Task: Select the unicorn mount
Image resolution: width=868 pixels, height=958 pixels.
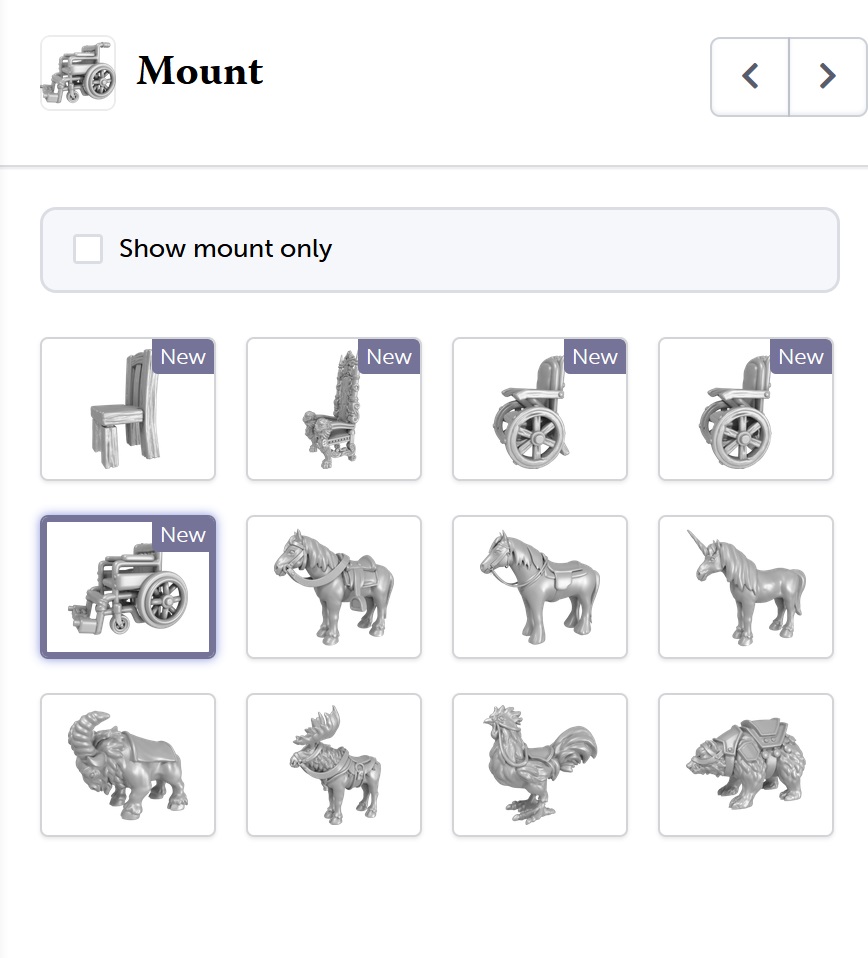Action: [x=745, y=587]
